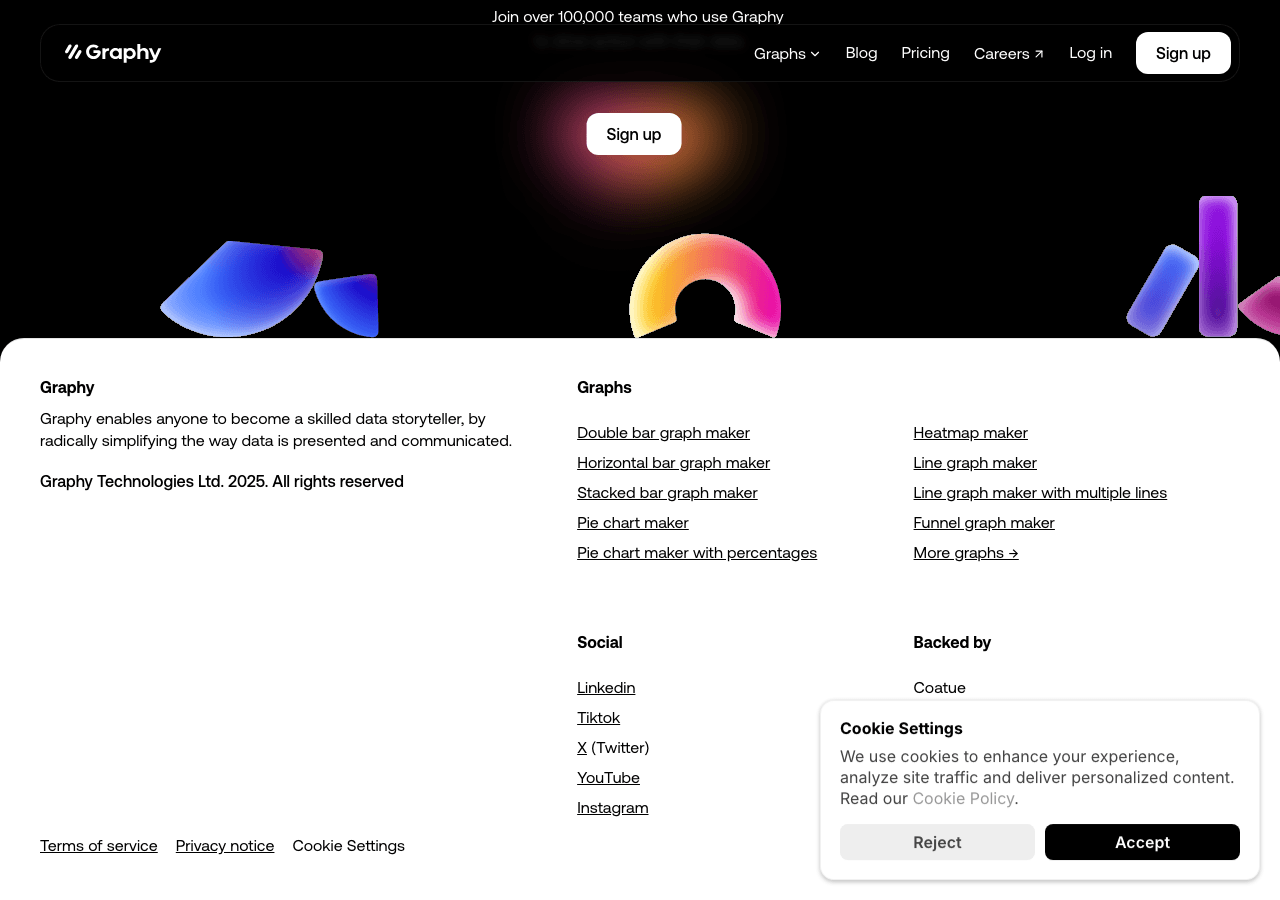This screenshot has width=1280, height=900.
Task: Open Careers external link
Action: (x=1009, y=53)
